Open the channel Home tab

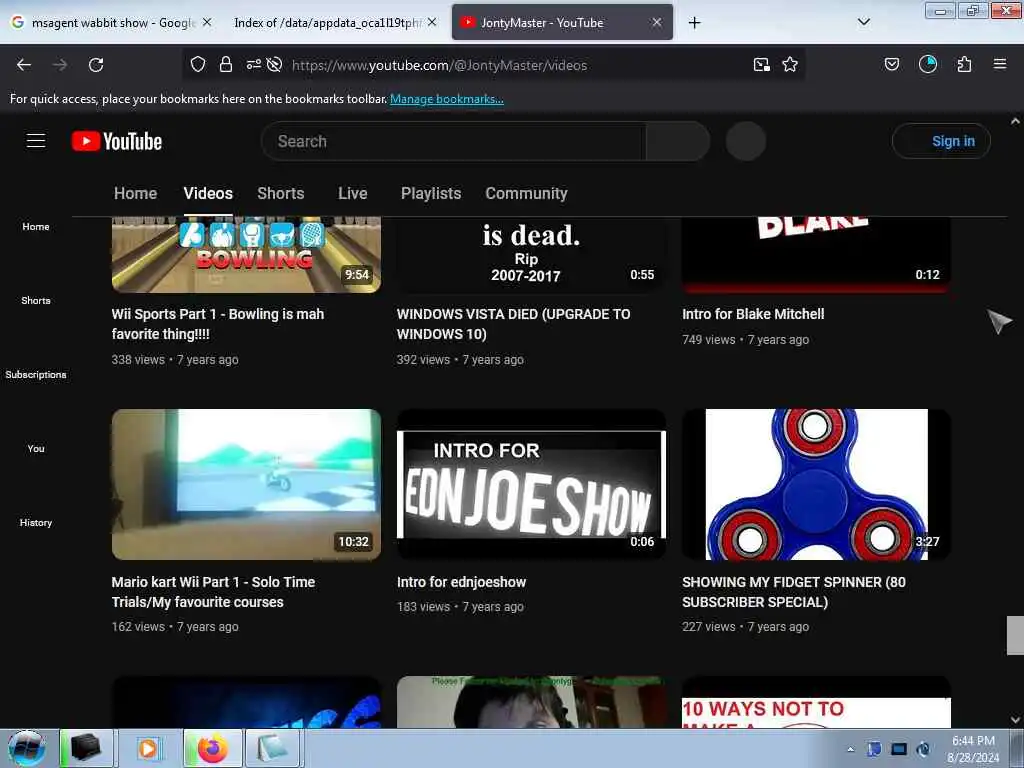[x=135, y=193]
